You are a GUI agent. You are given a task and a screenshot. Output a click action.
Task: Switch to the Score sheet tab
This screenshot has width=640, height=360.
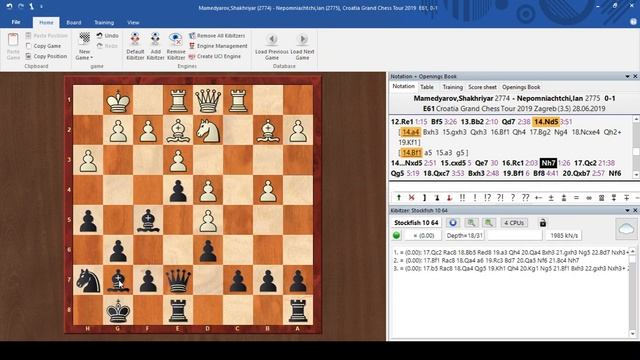point(482,87)
